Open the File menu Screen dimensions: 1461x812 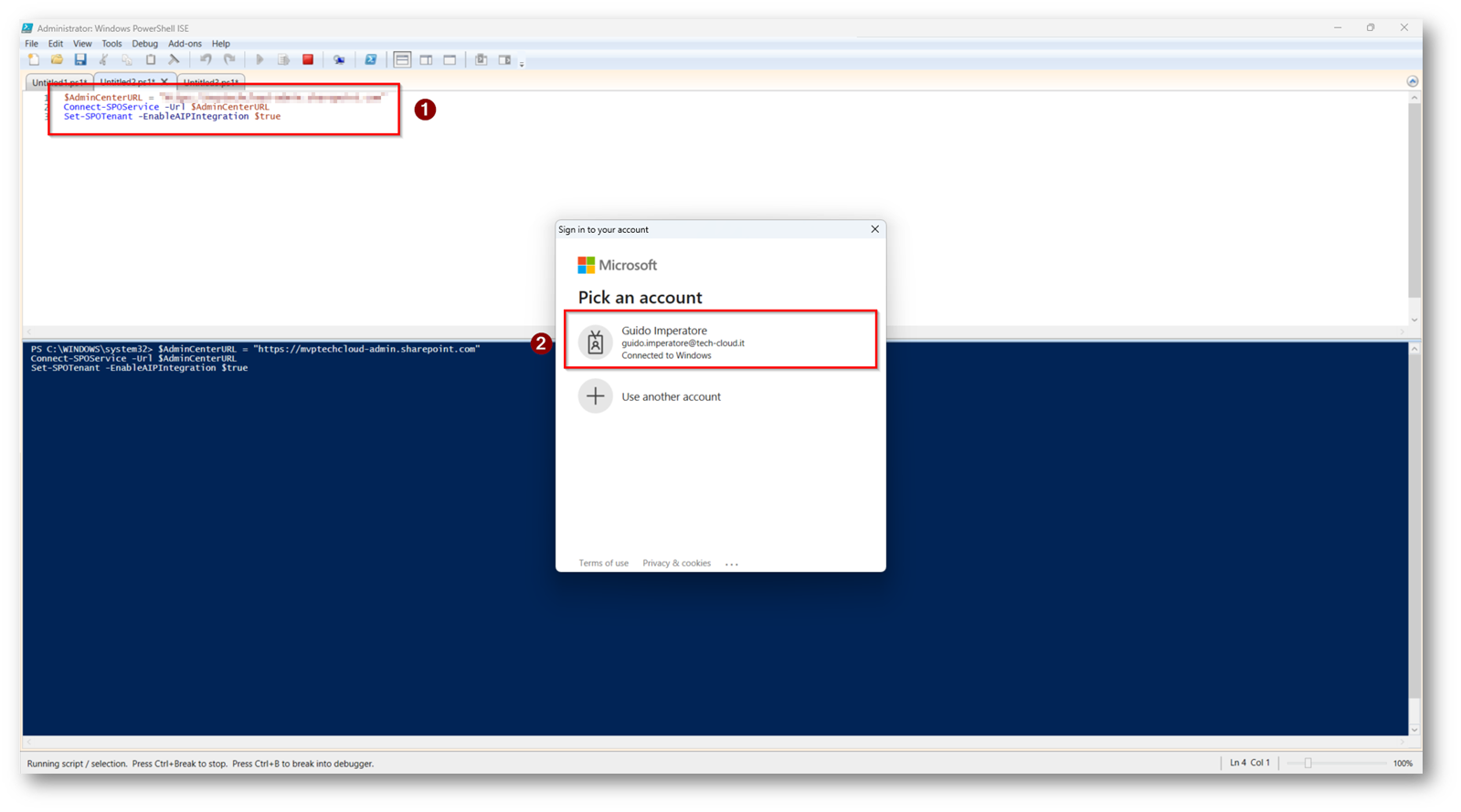pos(32,44)
